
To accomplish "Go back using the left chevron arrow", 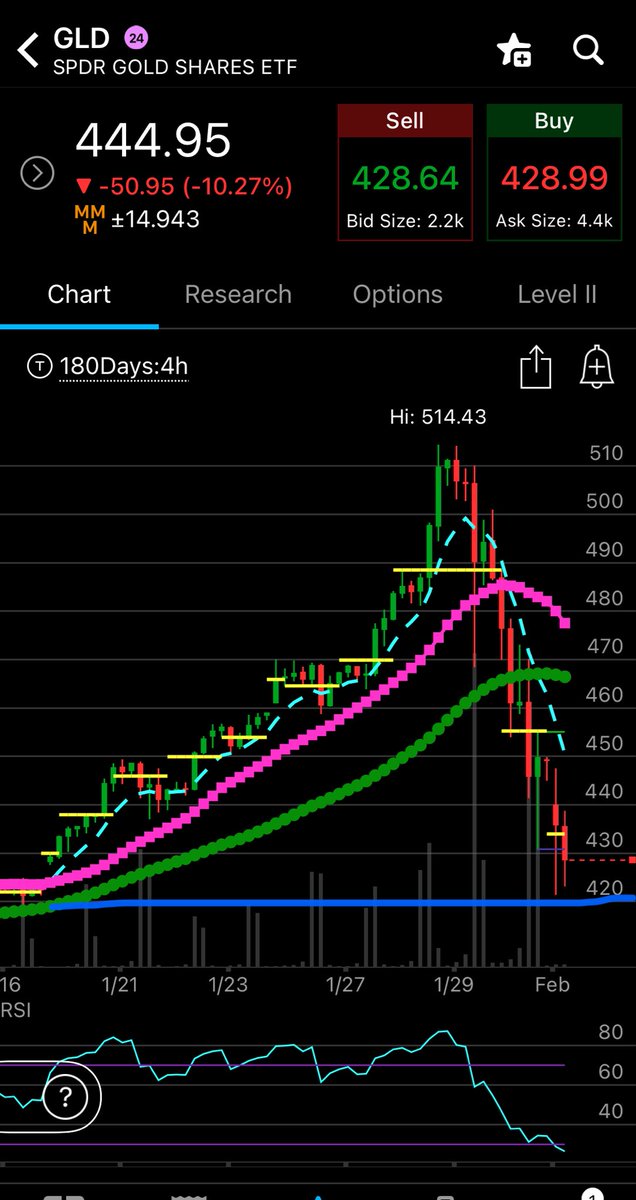I will coord(28,50).
